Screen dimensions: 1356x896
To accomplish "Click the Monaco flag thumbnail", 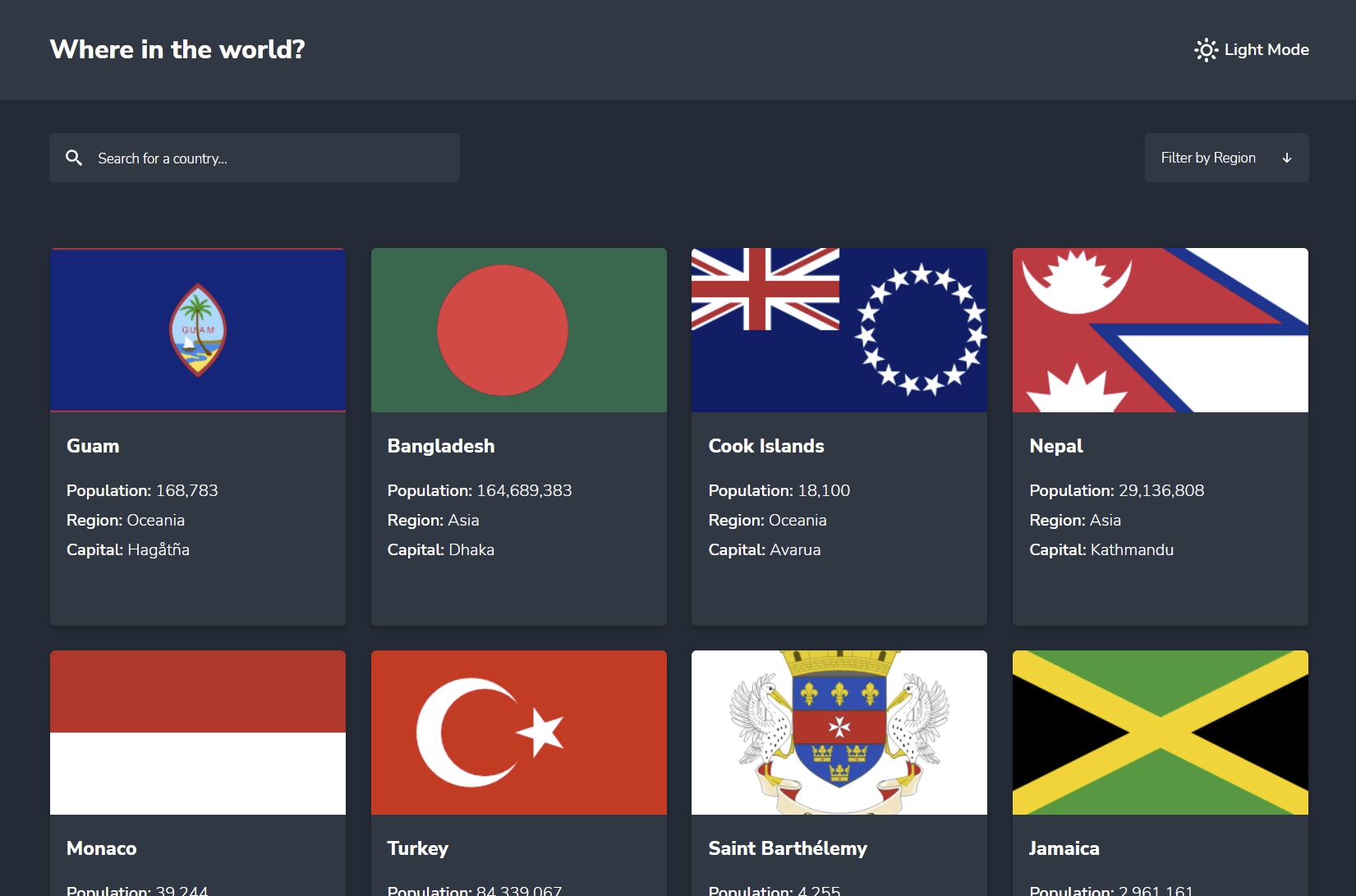I will pyautogui.click(x=197, y=733).
